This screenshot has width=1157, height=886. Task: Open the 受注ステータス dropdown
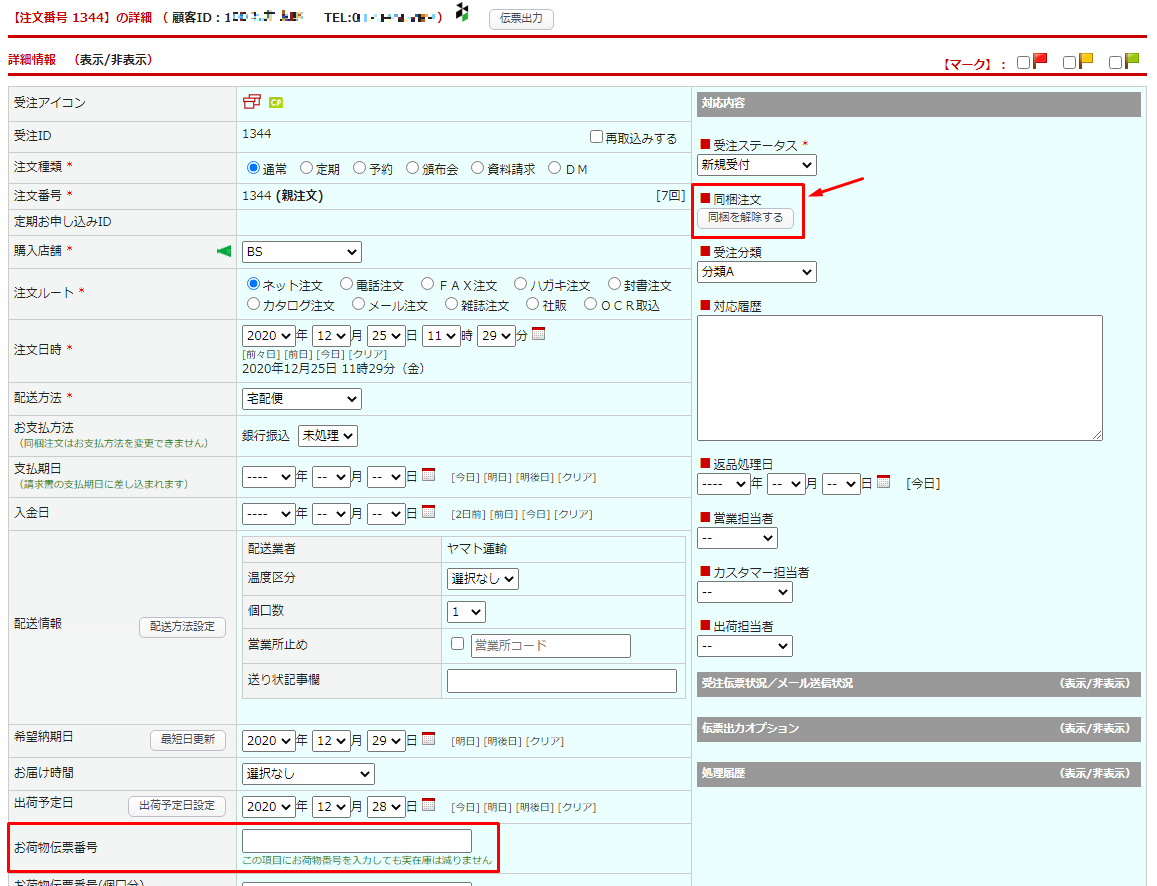click(756, 165)
